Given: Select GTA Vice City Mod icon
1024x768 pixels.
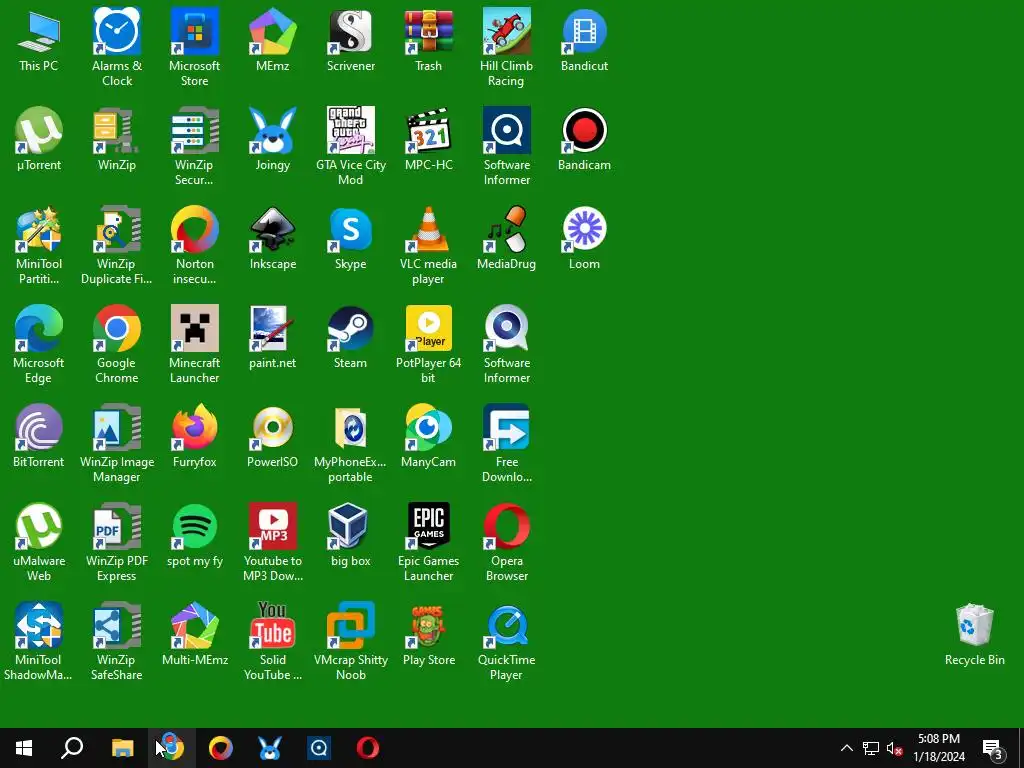Looking at the screenshot, I should (x=351, y=146).
